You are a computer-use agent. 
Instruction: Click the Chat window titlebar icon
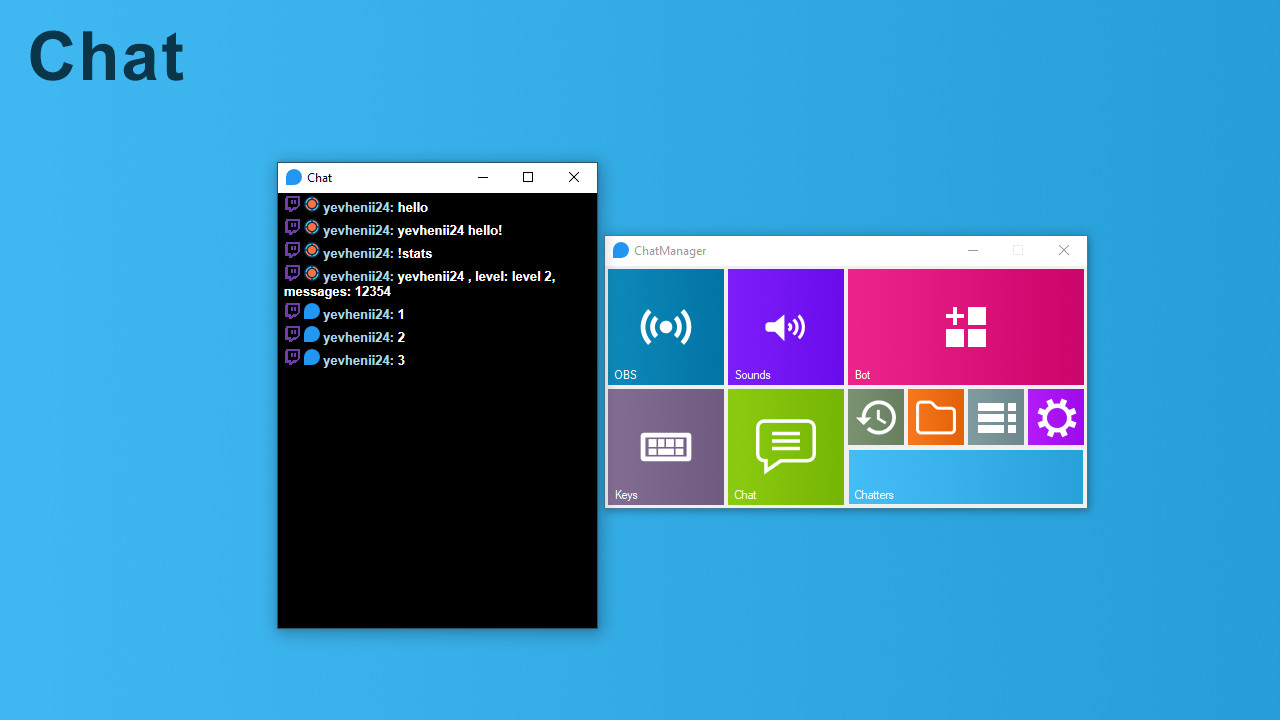[x=293, y=177]
